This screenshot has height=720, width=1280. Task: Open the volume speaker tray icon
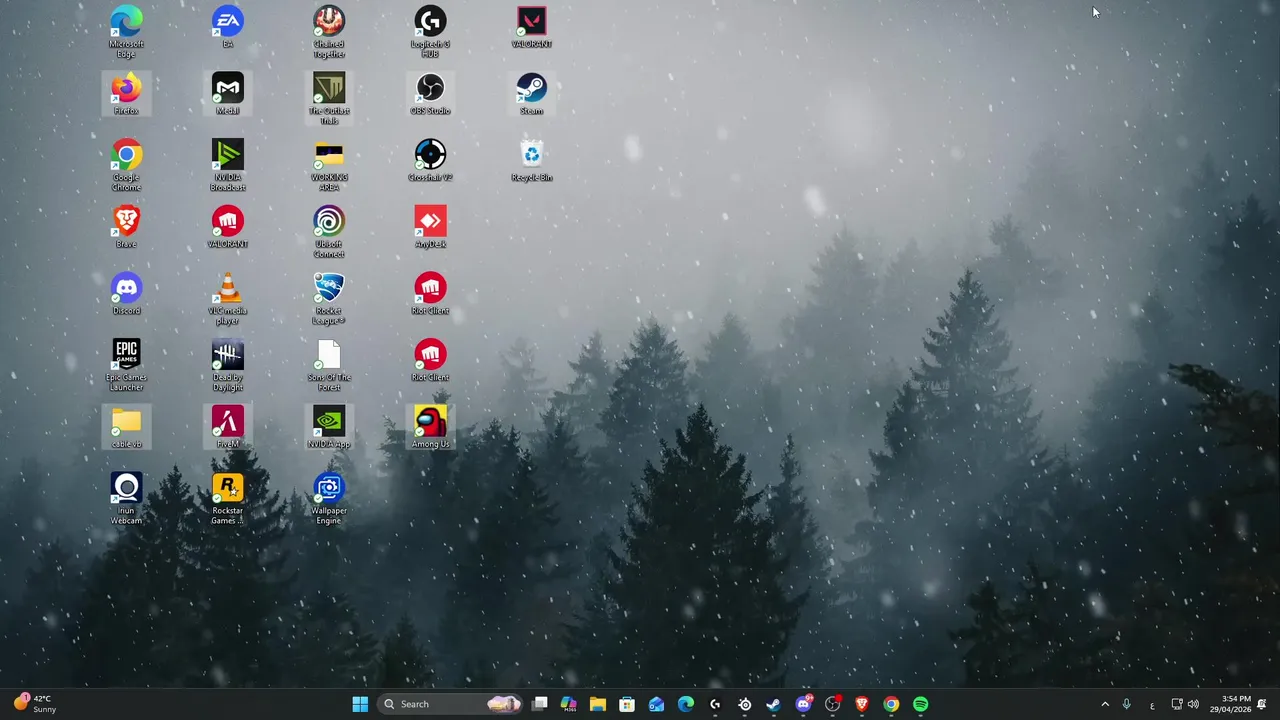pos(1193,704)
